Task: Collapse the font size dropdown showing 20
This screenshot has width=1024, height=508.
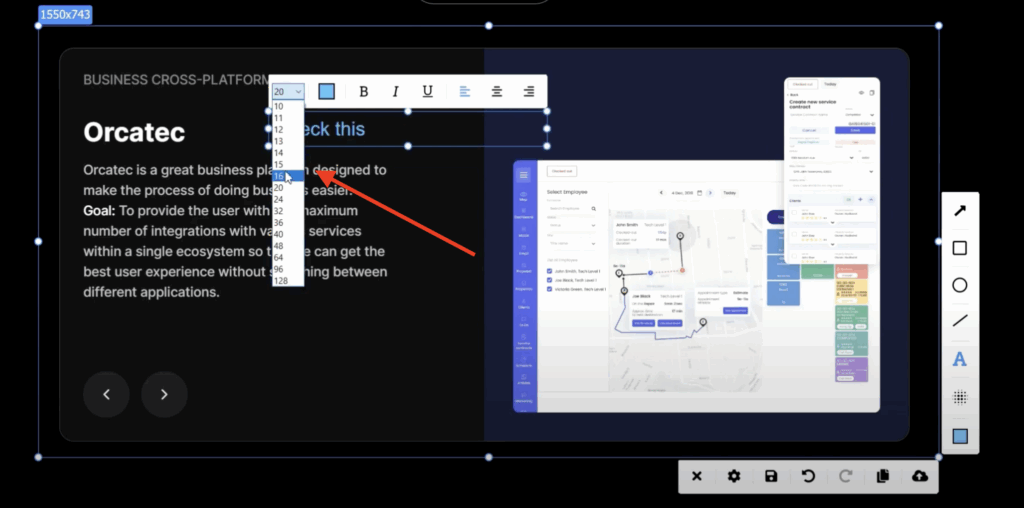Action: point(288,91)
